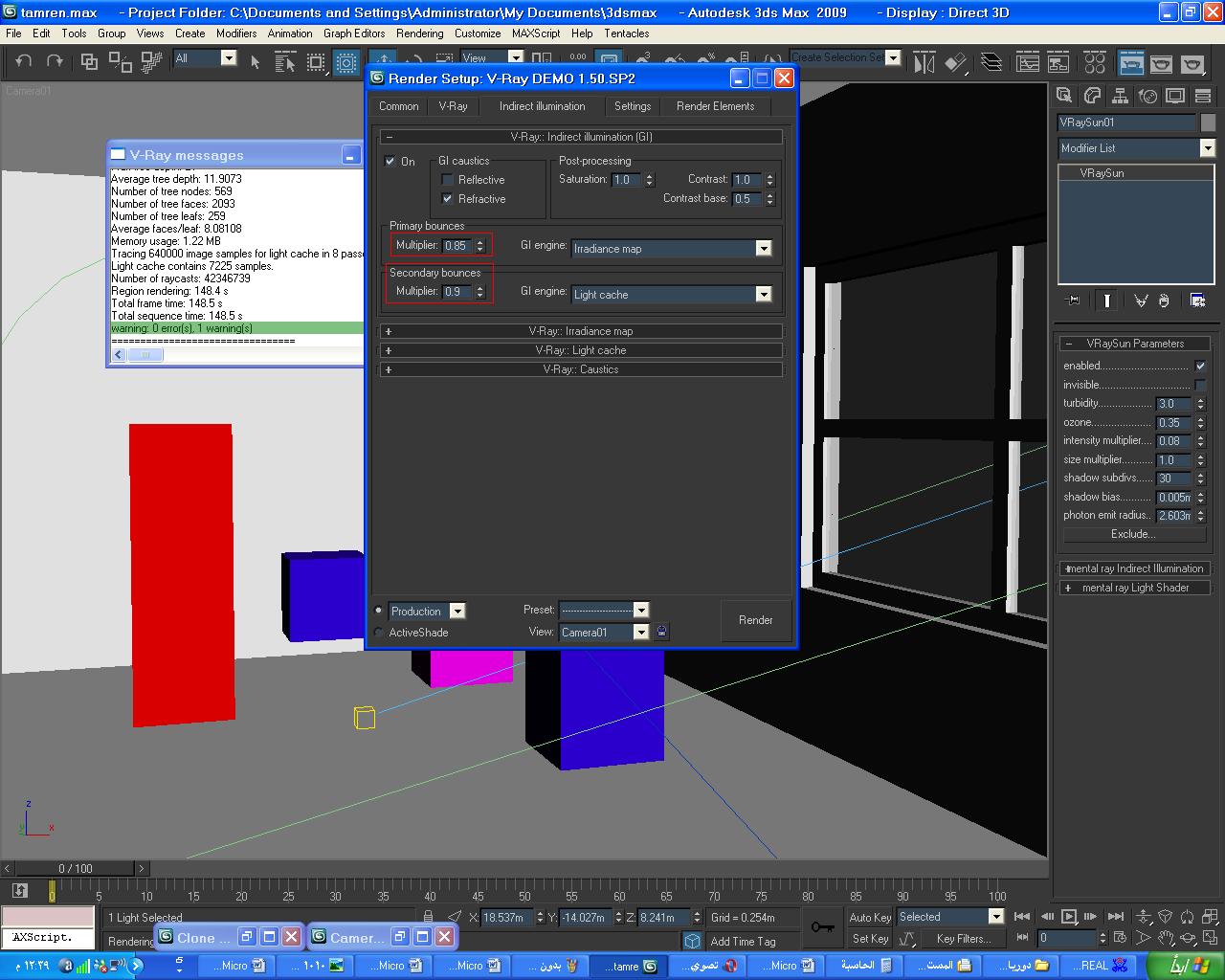Toggle VRaySun enabled checkbox
This screenshot has height=980, width=1225.
[1200, 366]
